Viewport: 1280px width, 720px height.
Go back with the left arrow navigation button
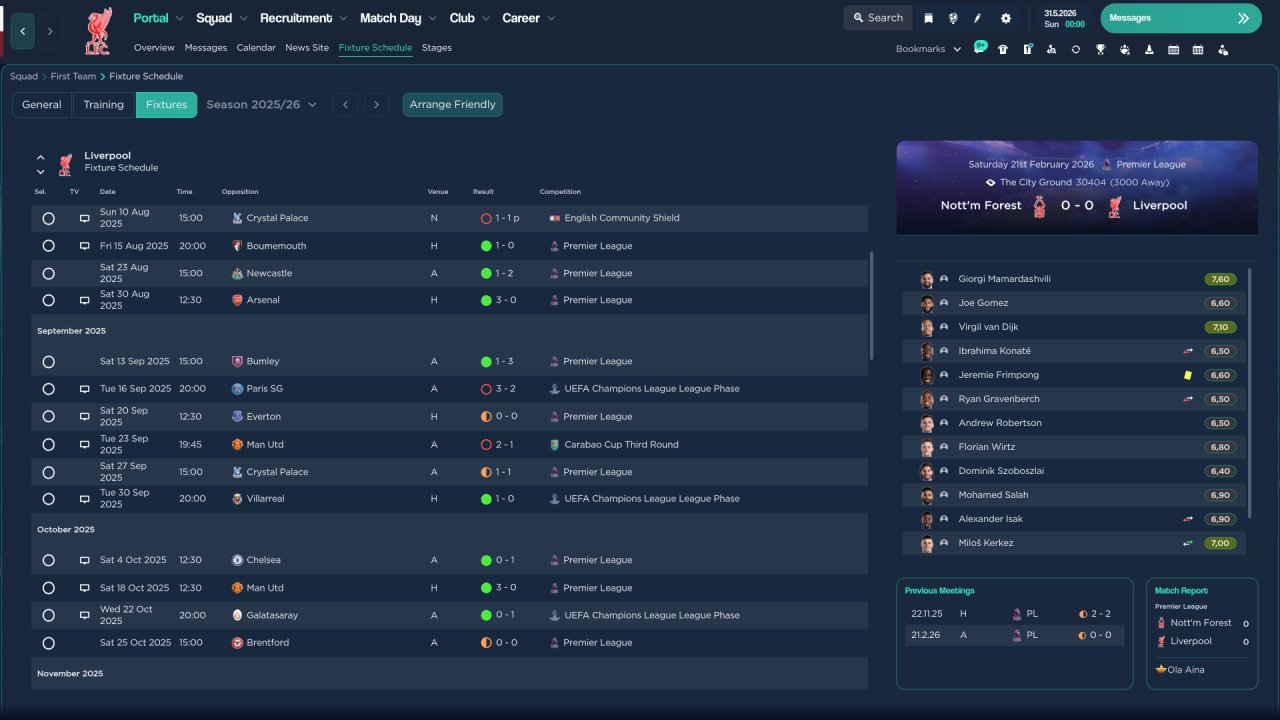23,31
